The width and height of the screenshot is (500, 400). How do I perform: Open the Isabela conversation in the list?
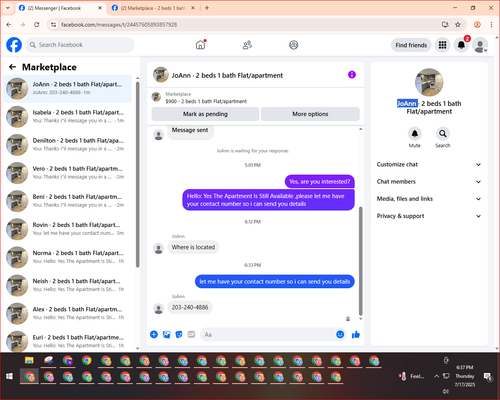pyautogui.click(x=67, y=117)
